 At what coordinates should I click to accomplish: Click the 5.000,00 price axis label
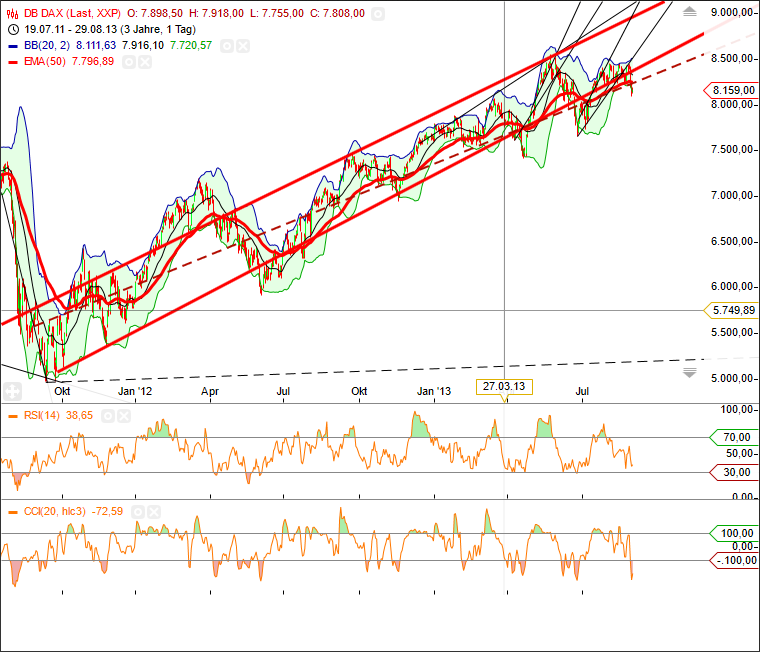732,378
